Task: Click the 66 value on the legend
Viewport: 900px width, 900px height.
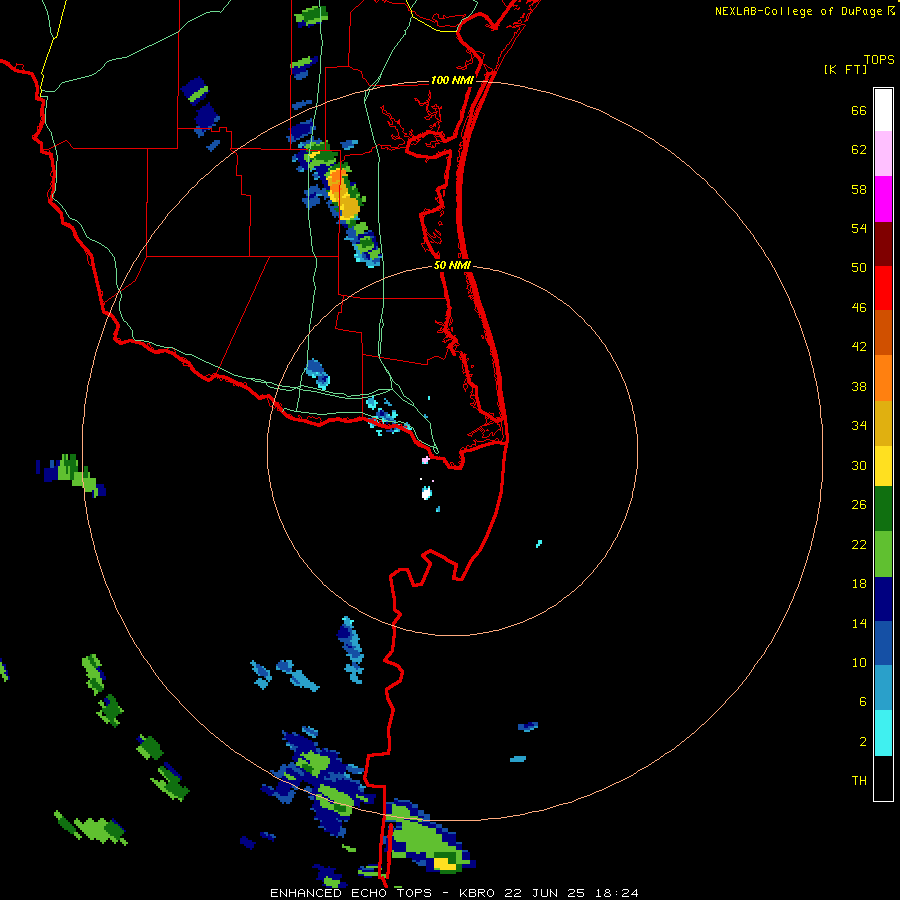Action: tap(859, 110)
